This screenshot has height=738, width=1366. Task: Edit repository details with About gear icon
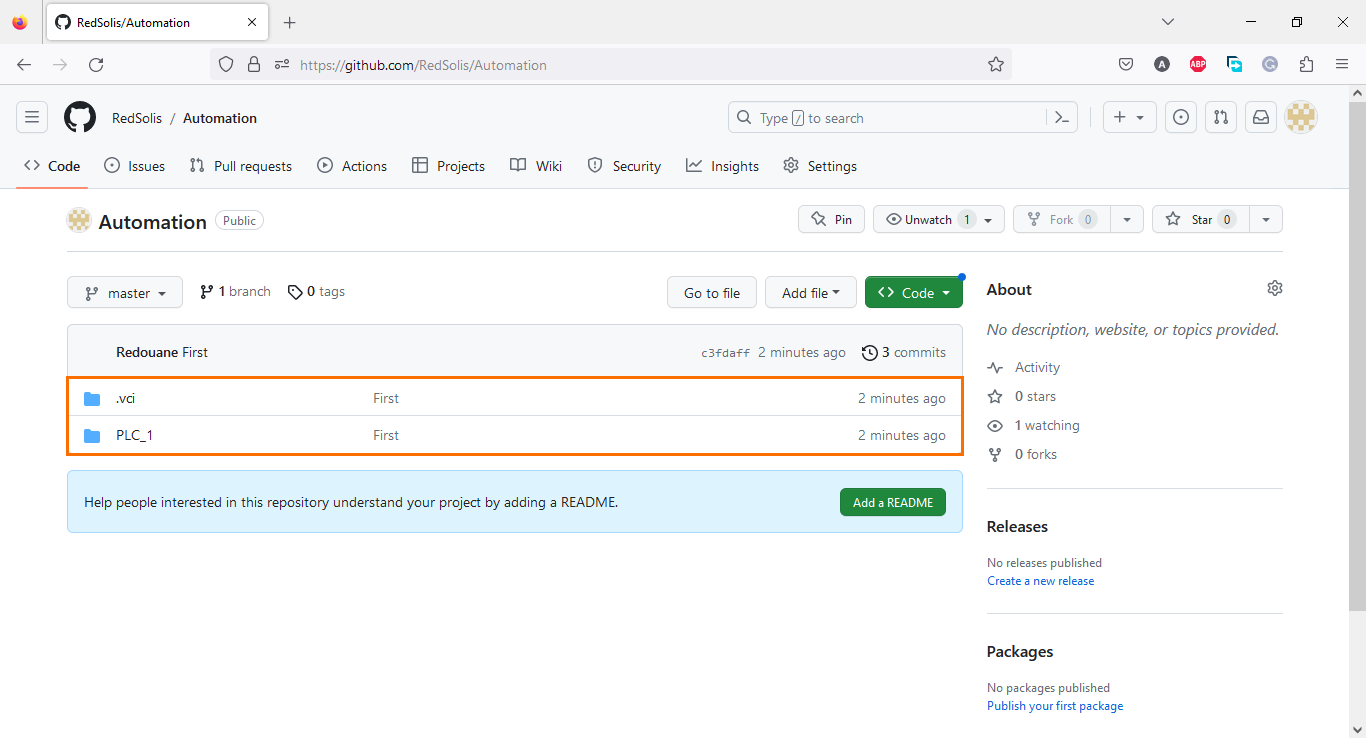tap(1274, 288)
